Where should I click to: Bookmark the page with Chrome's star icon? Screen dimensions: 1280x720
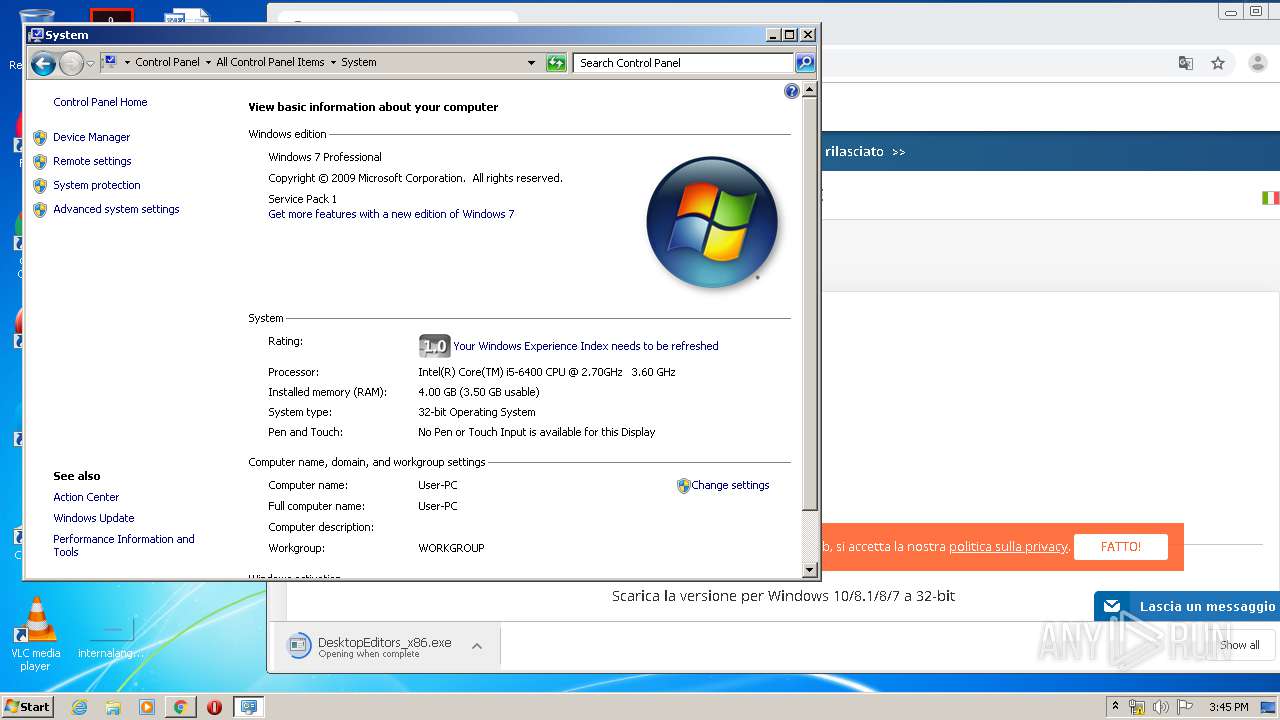[1218, 63]
